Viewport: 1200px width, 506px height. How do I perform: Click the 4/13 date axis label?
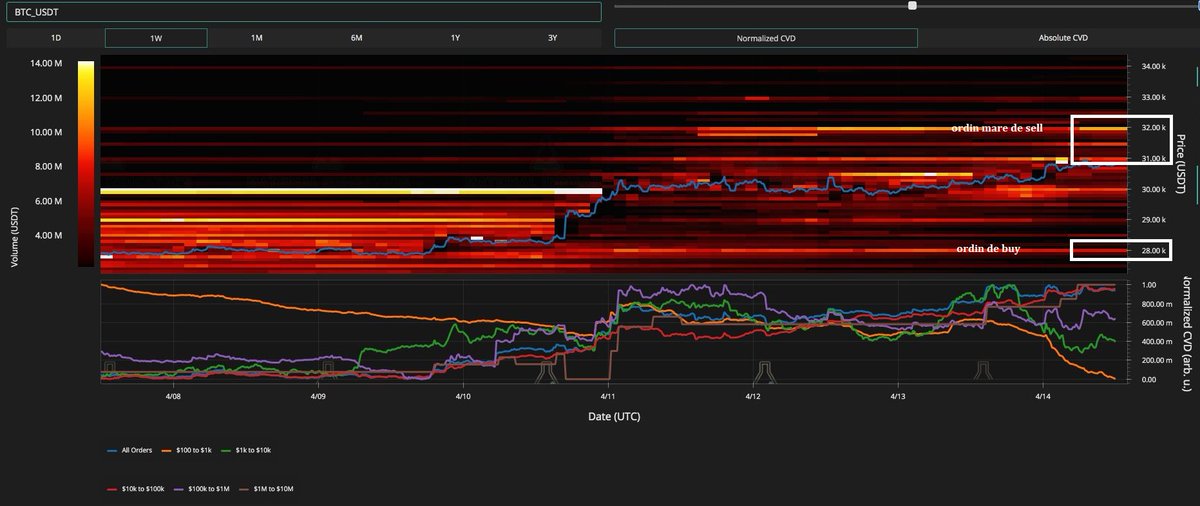[x=898, y=395]
